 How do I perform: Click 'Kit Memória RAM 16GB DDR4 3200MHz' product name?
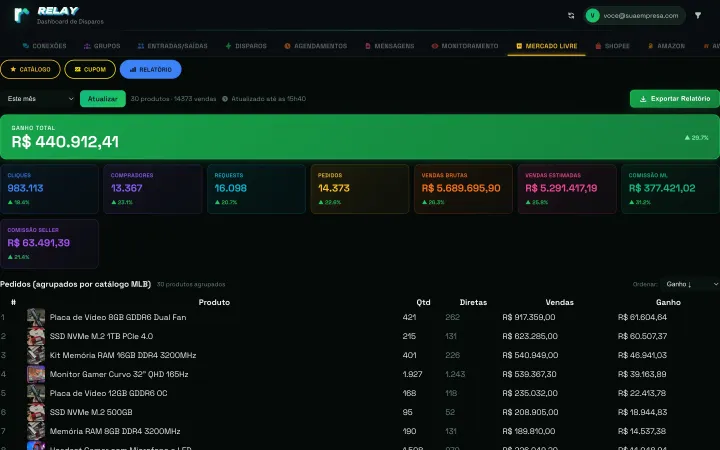click(x=123, y=355)
